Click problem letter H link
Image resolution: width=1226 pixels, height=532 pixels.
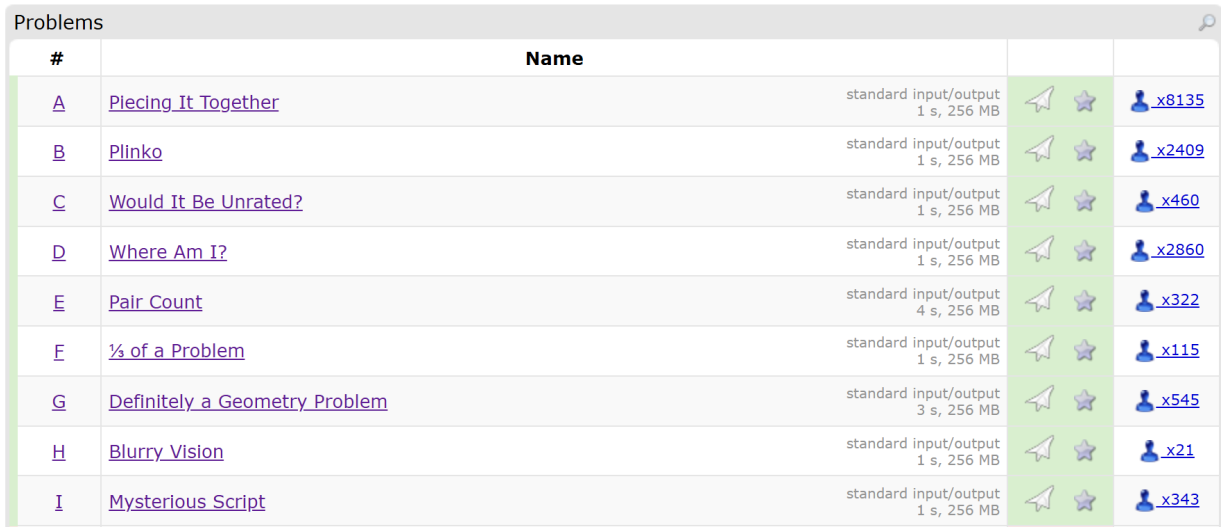coord(59,452)
